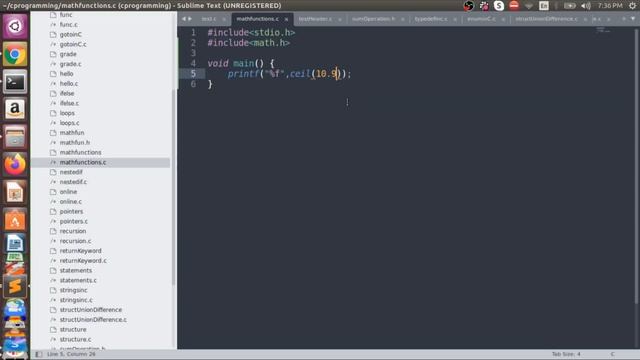Open the Amazon launcher icon
The height and width of the screenshot is (360, 640).
click(x=15, y=109)
